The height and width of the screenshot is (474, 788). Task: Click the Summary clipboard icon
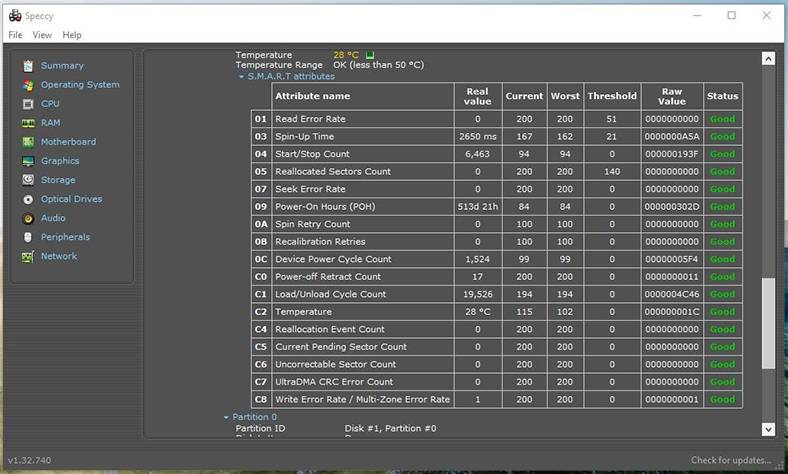coord(28,66)
